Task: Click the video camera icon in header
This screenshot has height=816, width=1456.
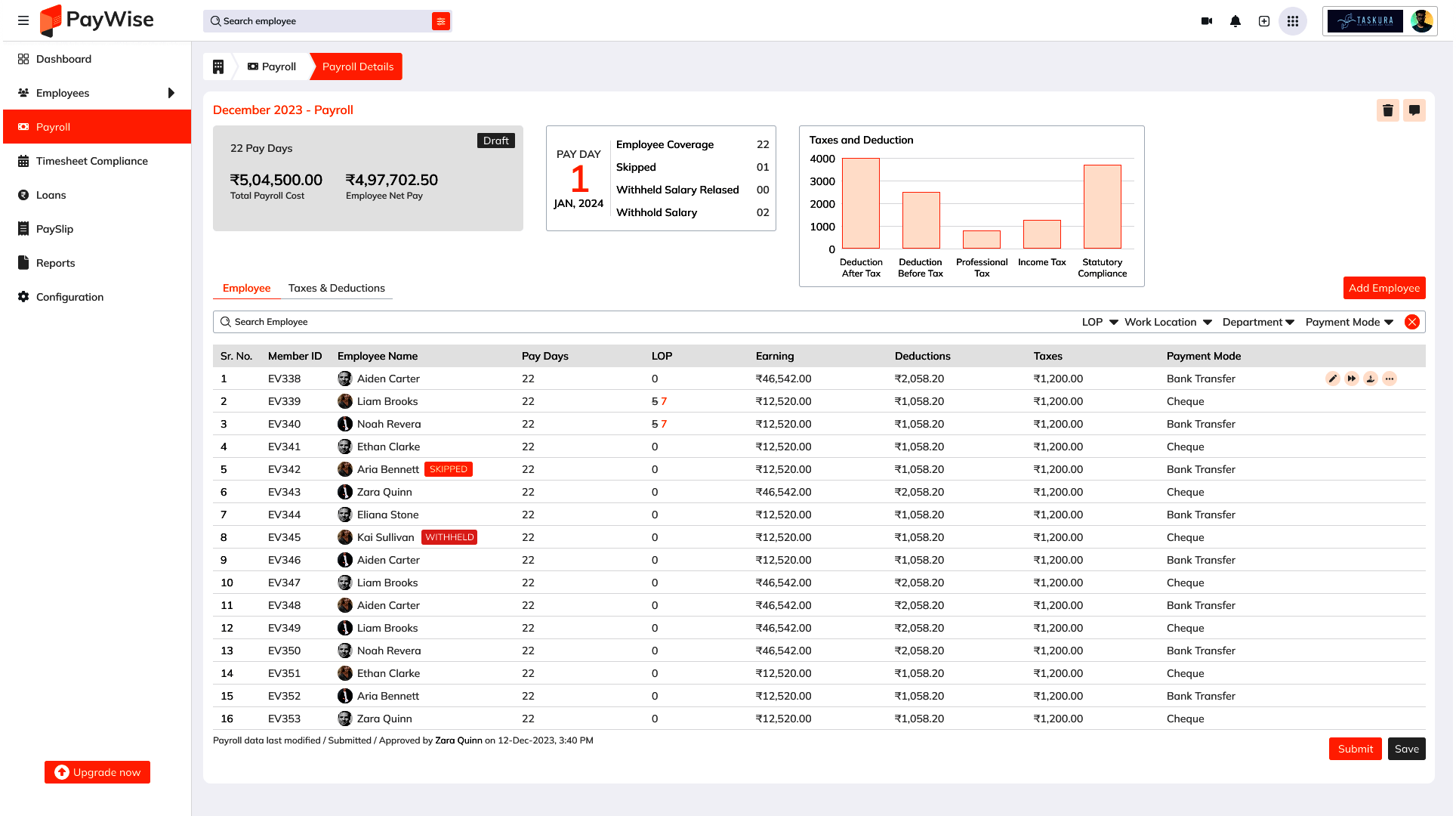Action: 1207,21
